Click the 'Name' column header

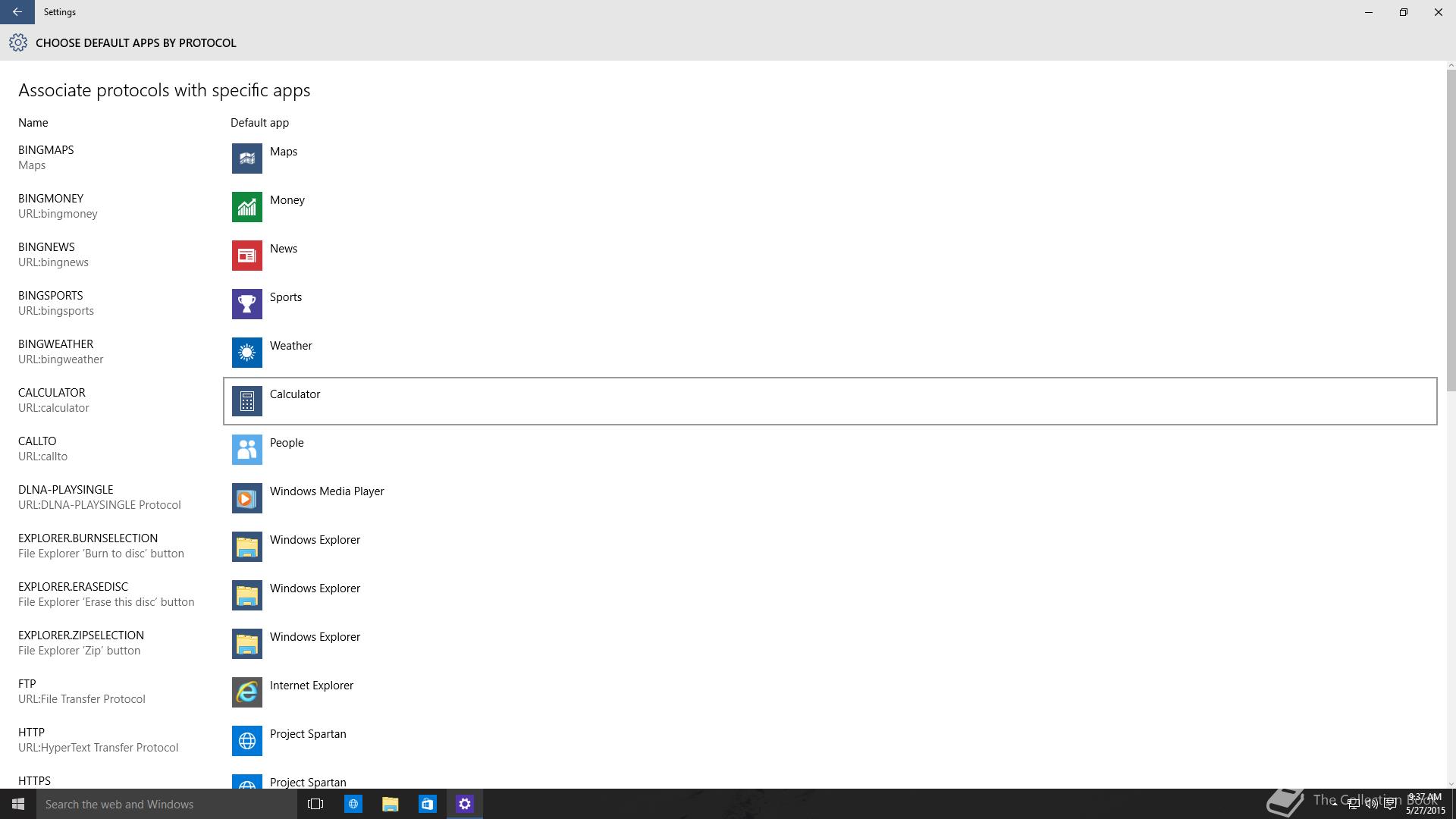(33, 123)
